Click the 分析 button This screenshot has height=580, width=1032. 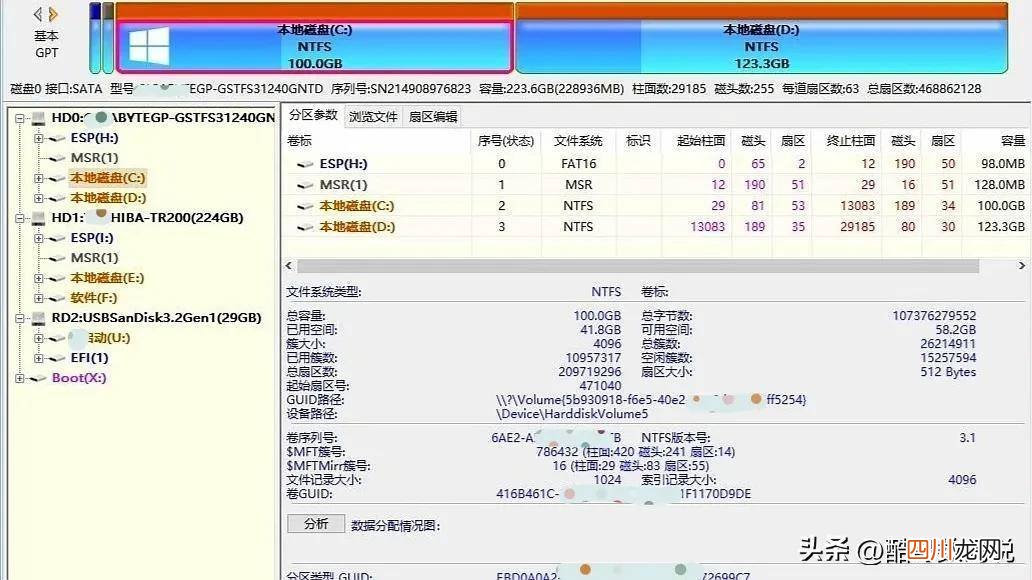click(x=316, y=524)
